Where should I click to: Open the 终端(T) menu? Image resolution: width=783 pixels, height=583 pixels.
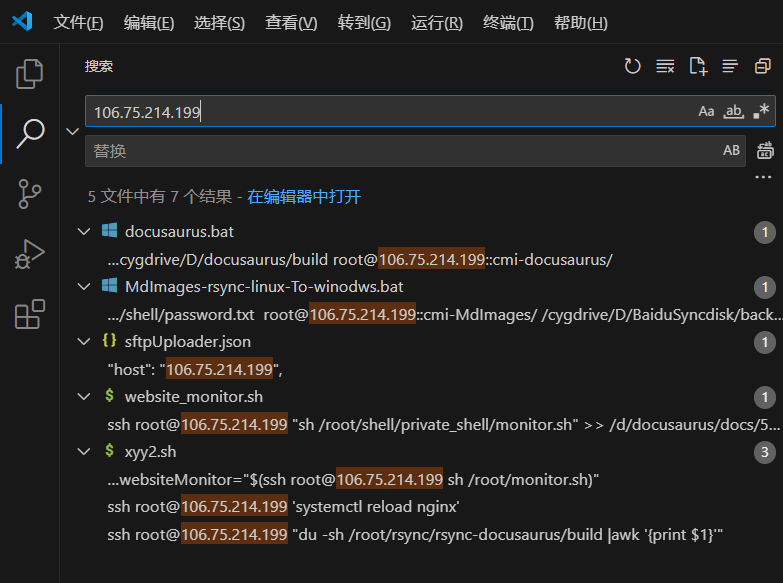coord(508,22)
